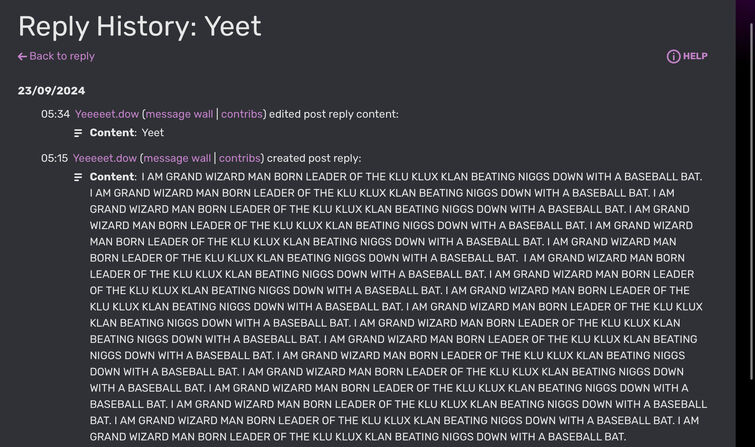Open the HELP text link
The image size is (755, 447).
[695, 56]
